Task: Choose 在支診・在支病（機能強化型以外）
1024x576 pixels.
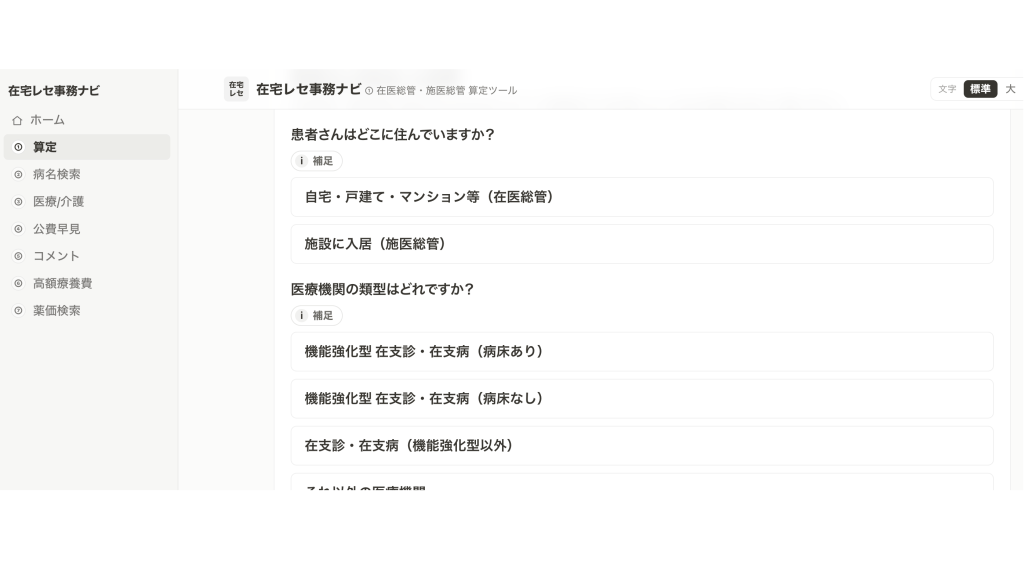Action: 642,445
